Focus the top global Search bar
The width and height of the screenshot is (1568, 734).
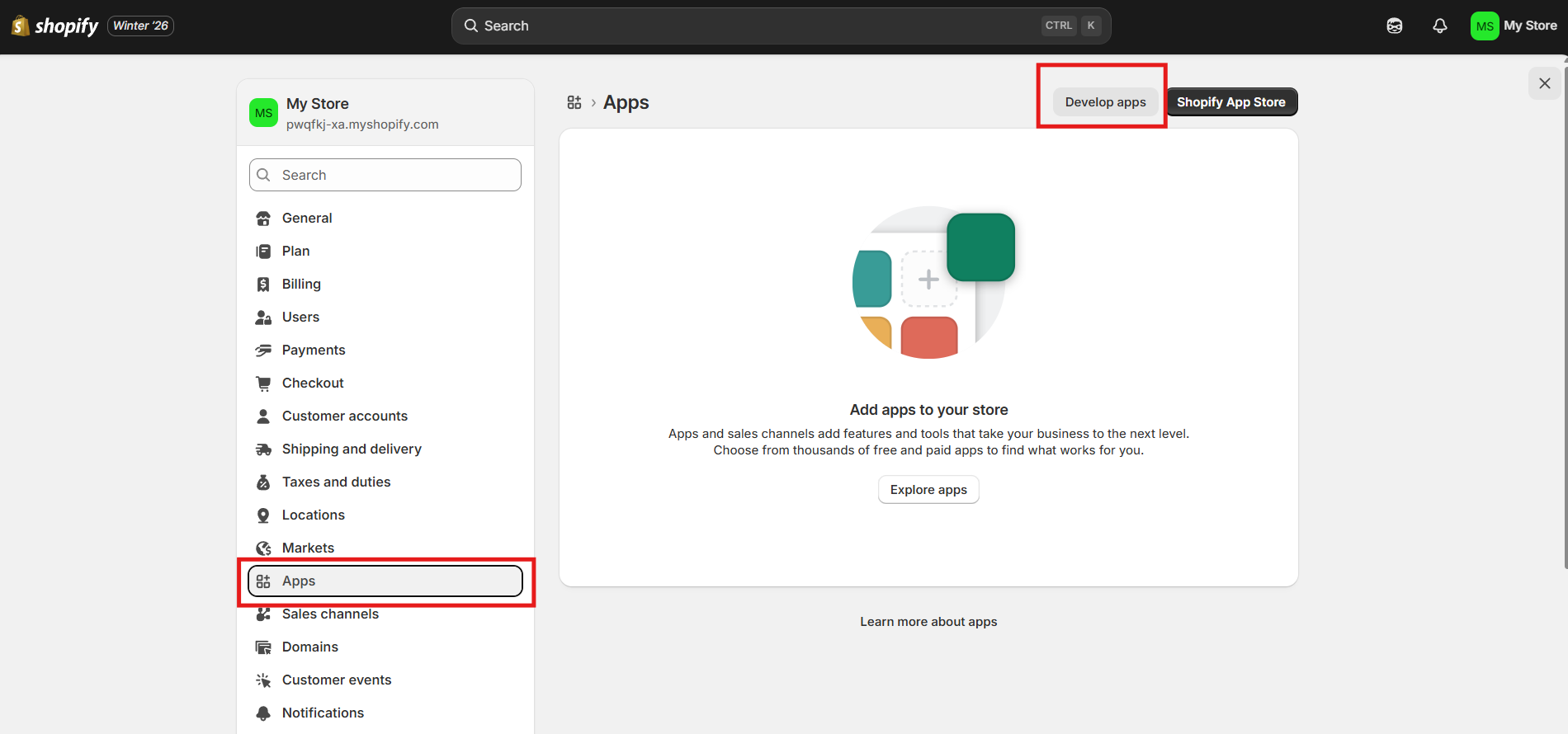pyautogui.click(x=781, y=26)
